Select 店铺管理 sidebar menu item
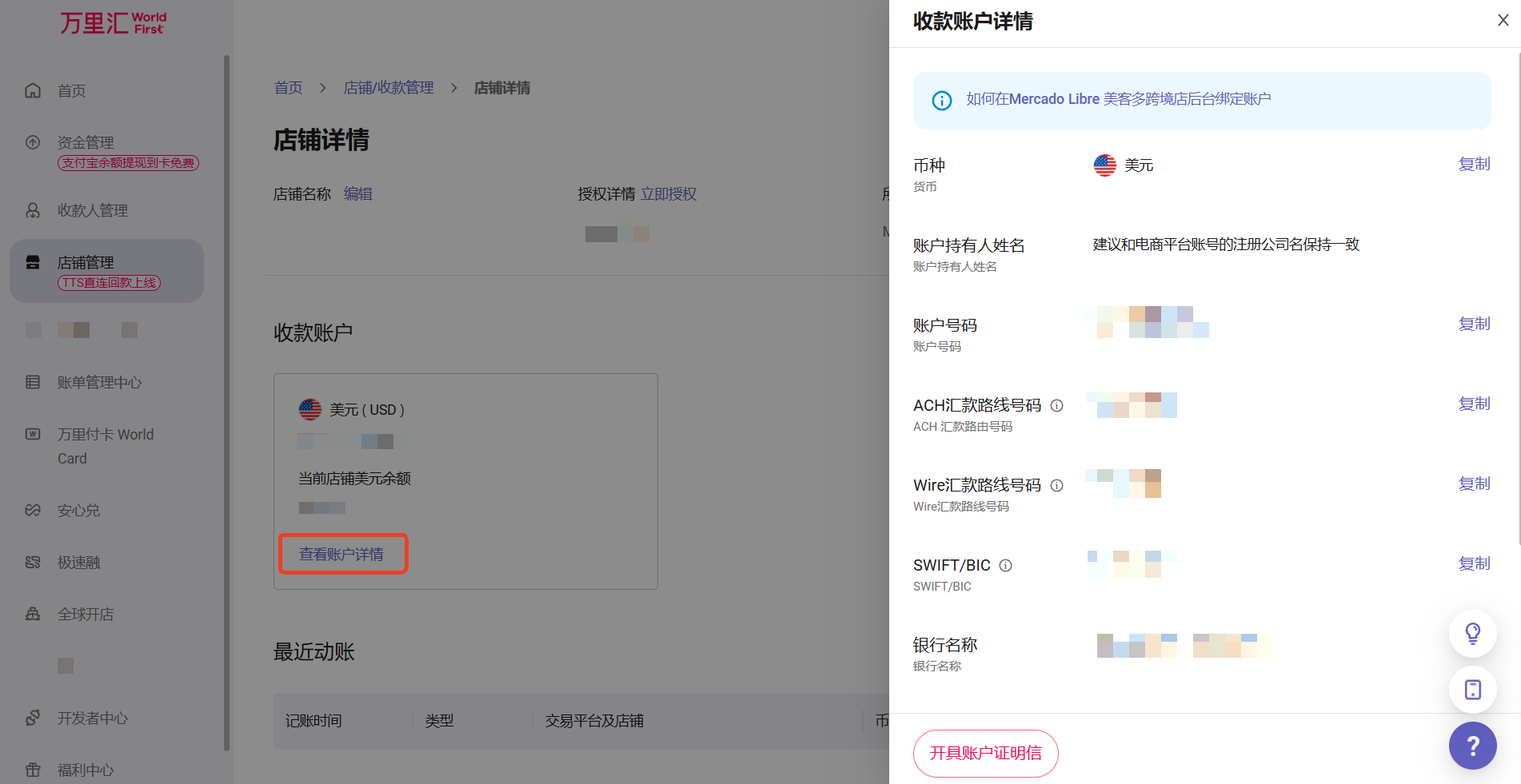The height and width of the screenshot is (784, 1521). [x=86, y=262]
